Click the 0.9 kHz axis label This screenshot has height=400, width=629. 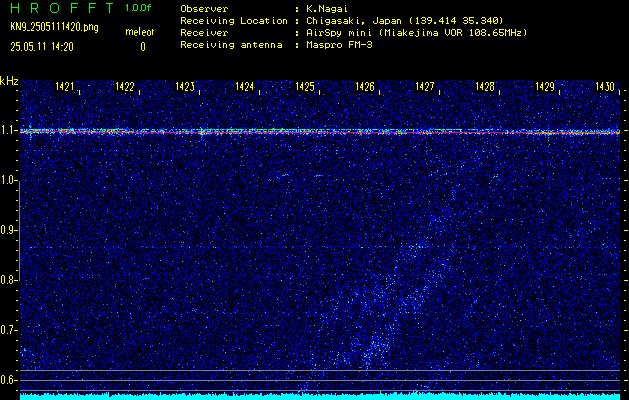(x=8, y=230)
